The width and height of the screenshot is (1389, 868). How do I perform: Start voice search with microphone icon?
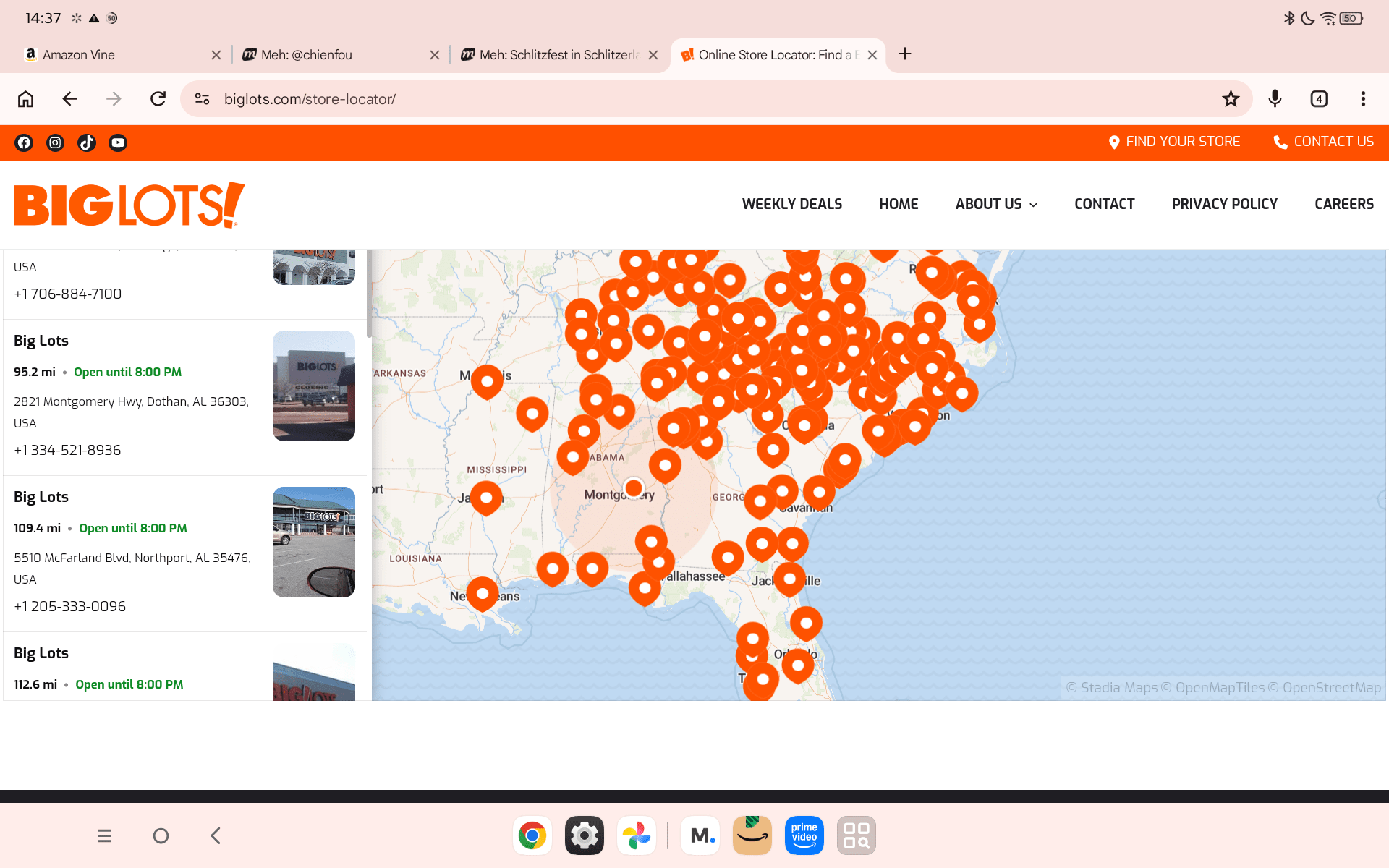1275,99
